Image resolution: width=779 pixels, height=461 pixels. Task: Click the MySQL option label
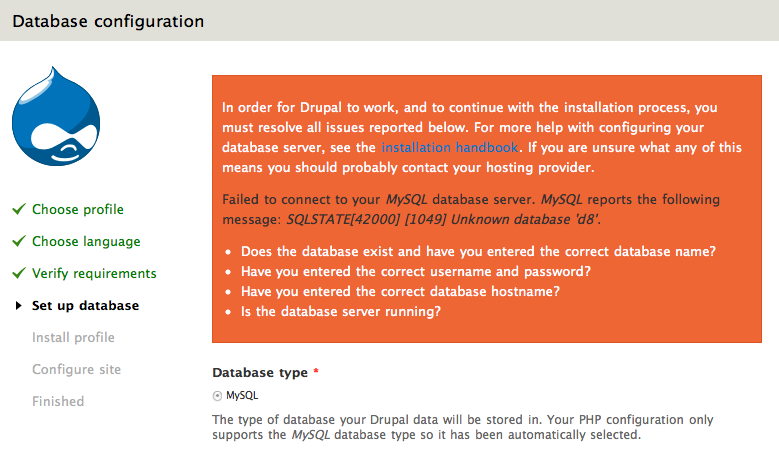click(x=242, y=395)
